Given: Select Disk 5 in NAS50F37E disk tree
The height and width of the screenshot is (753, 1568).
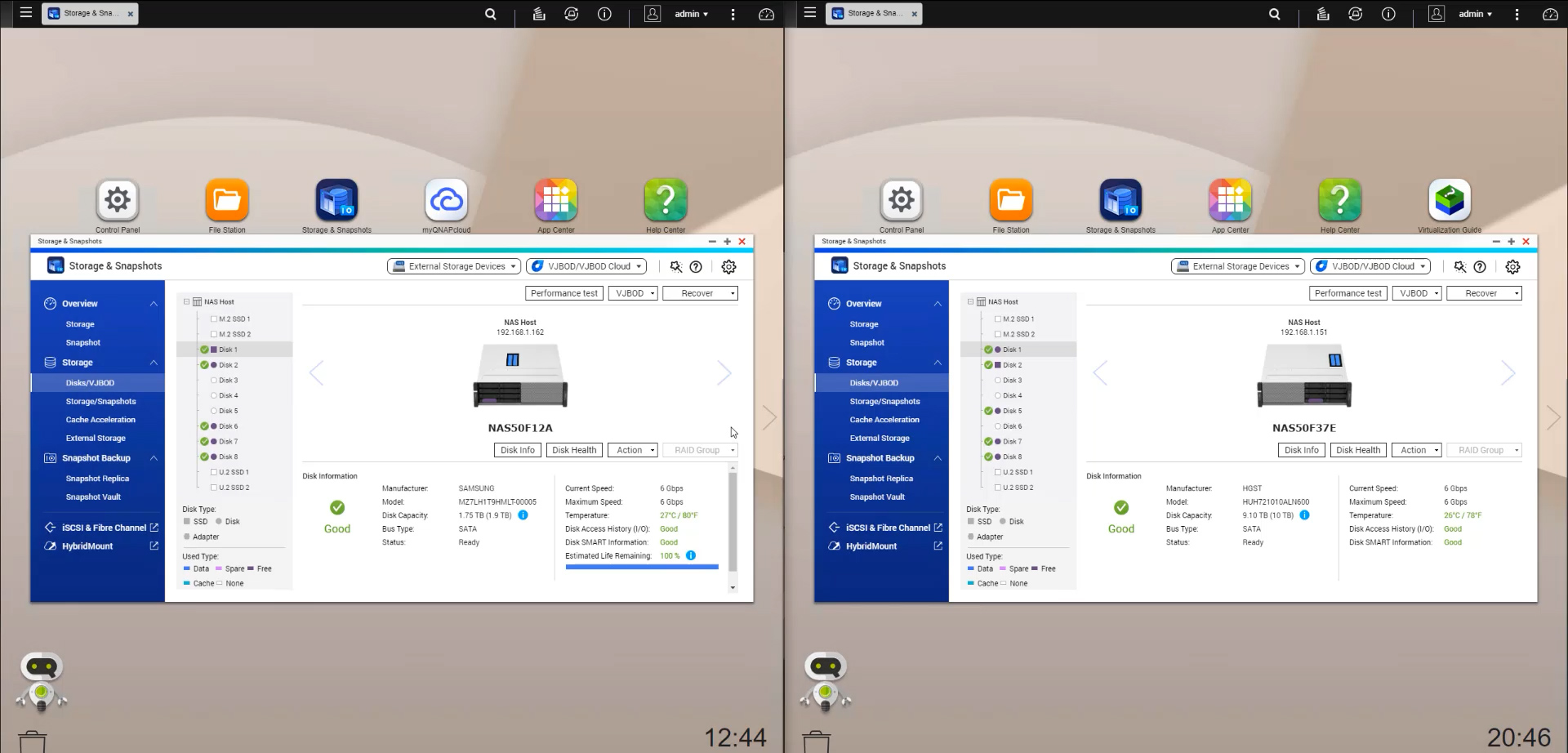Looking at the screenshot, I should (1012, 411).
